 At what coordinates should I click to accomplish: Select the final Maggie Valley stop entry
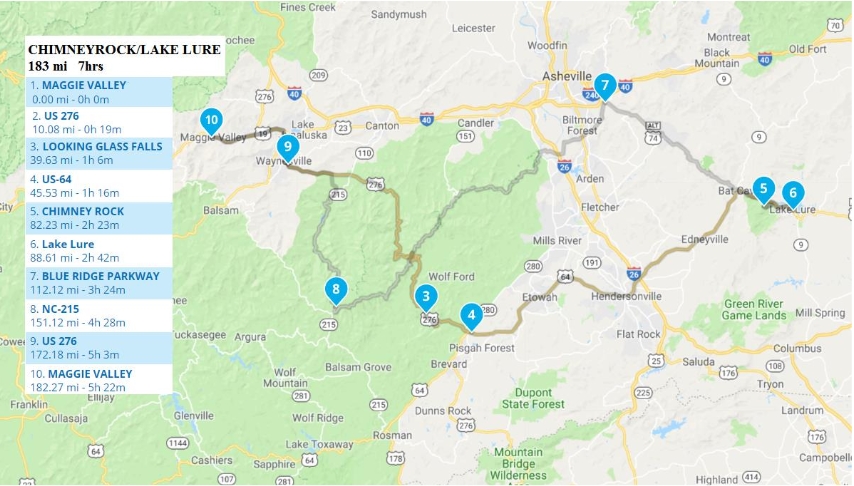pos(99,380)
